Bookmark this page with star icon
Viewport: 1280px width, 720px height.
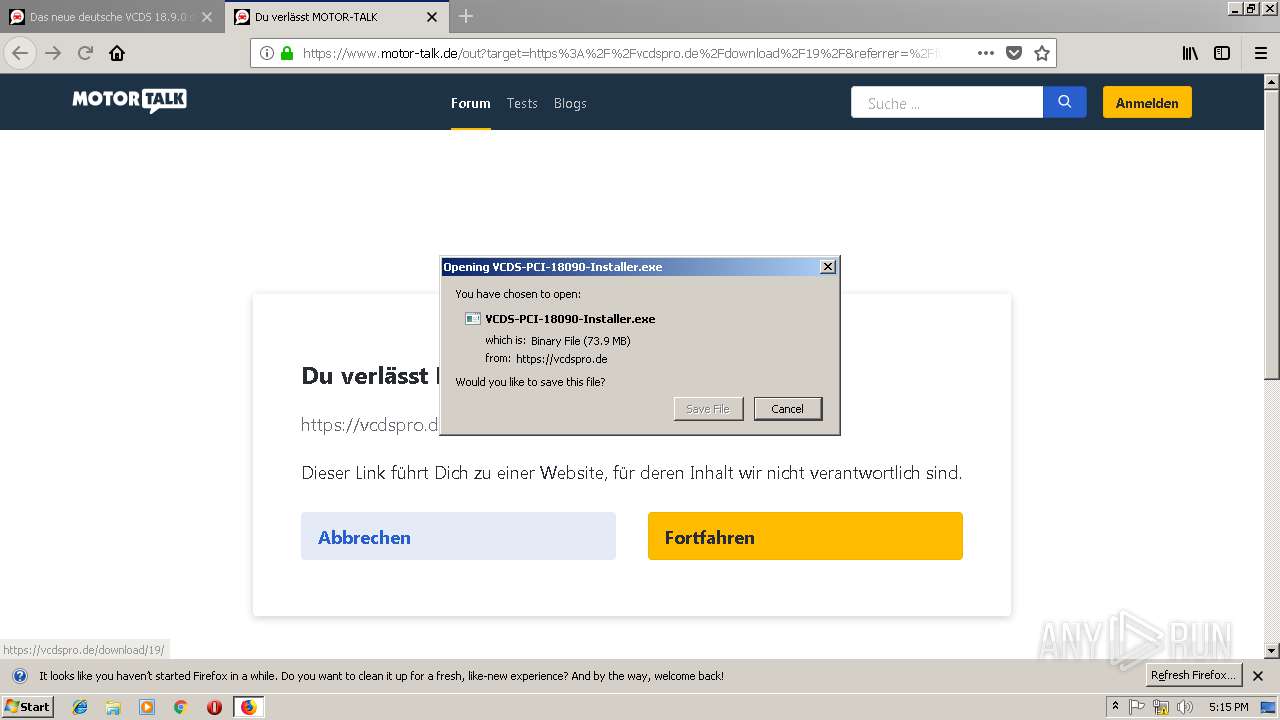click(1042, 53)
